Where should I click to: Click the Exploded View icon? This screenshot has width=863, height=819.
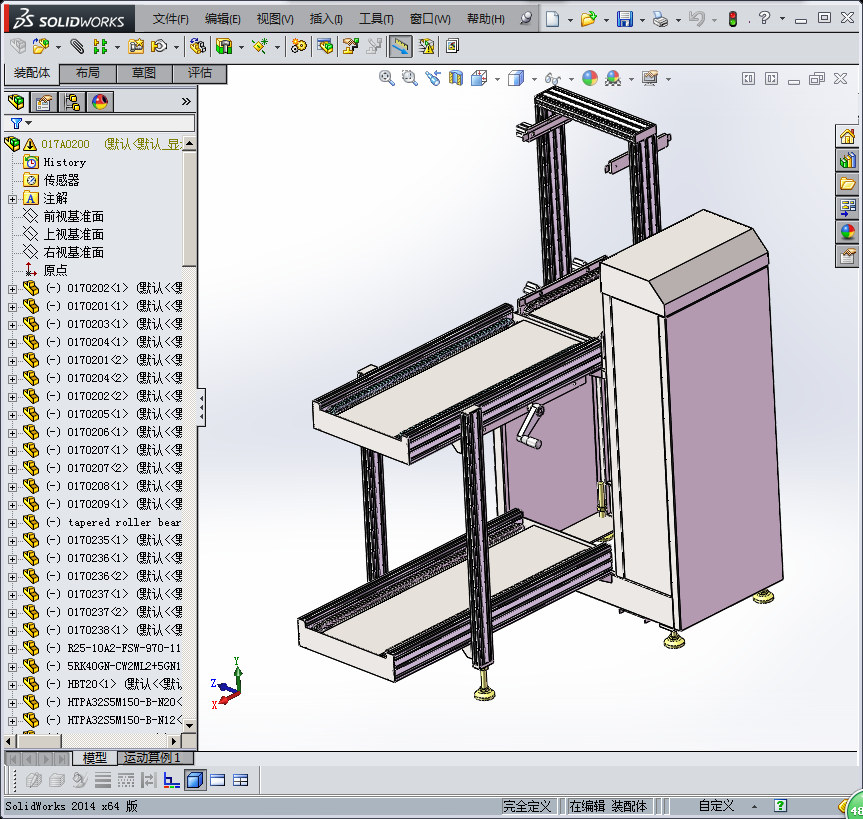(x=351, y=46)
